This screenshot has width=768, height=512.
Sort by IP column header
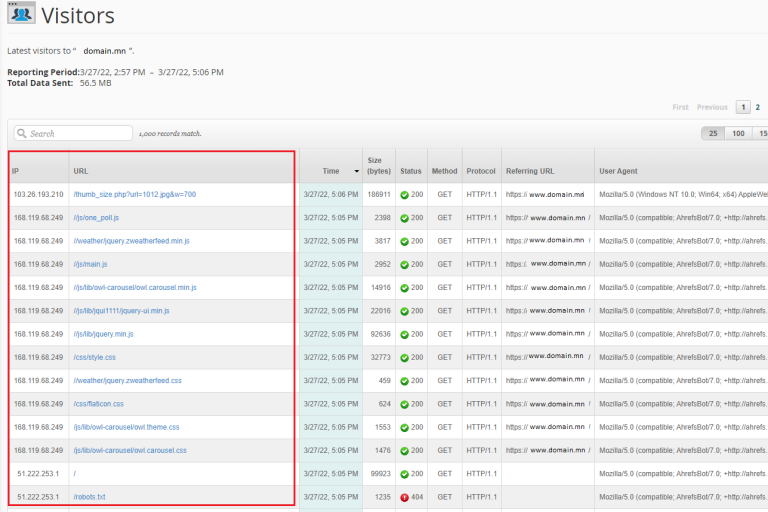[15, 171]
